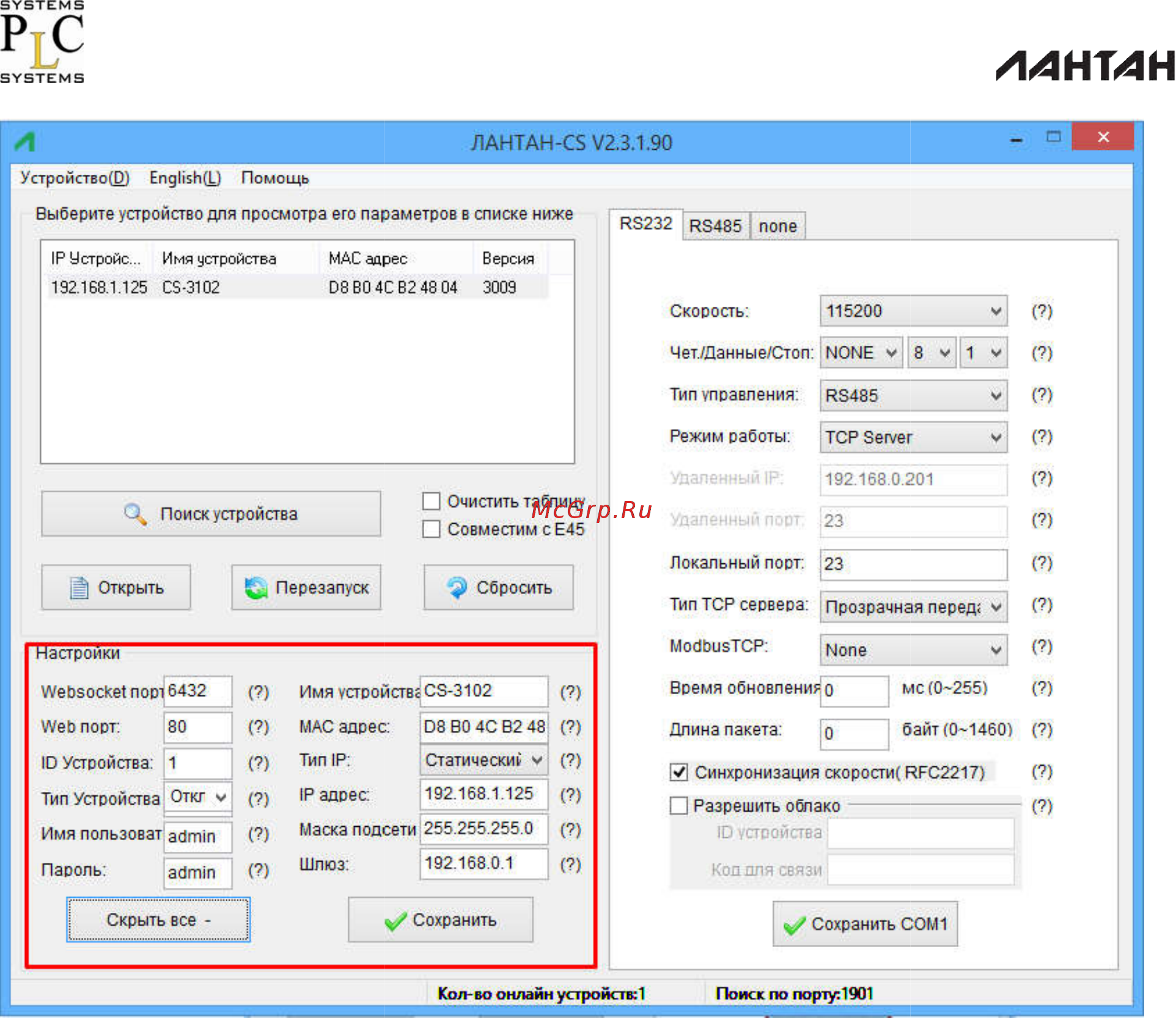Open Тип TCP сервера dropdown
Image resolution: width=1176 pixels, height=1018 pixels.
click(913, 607)
